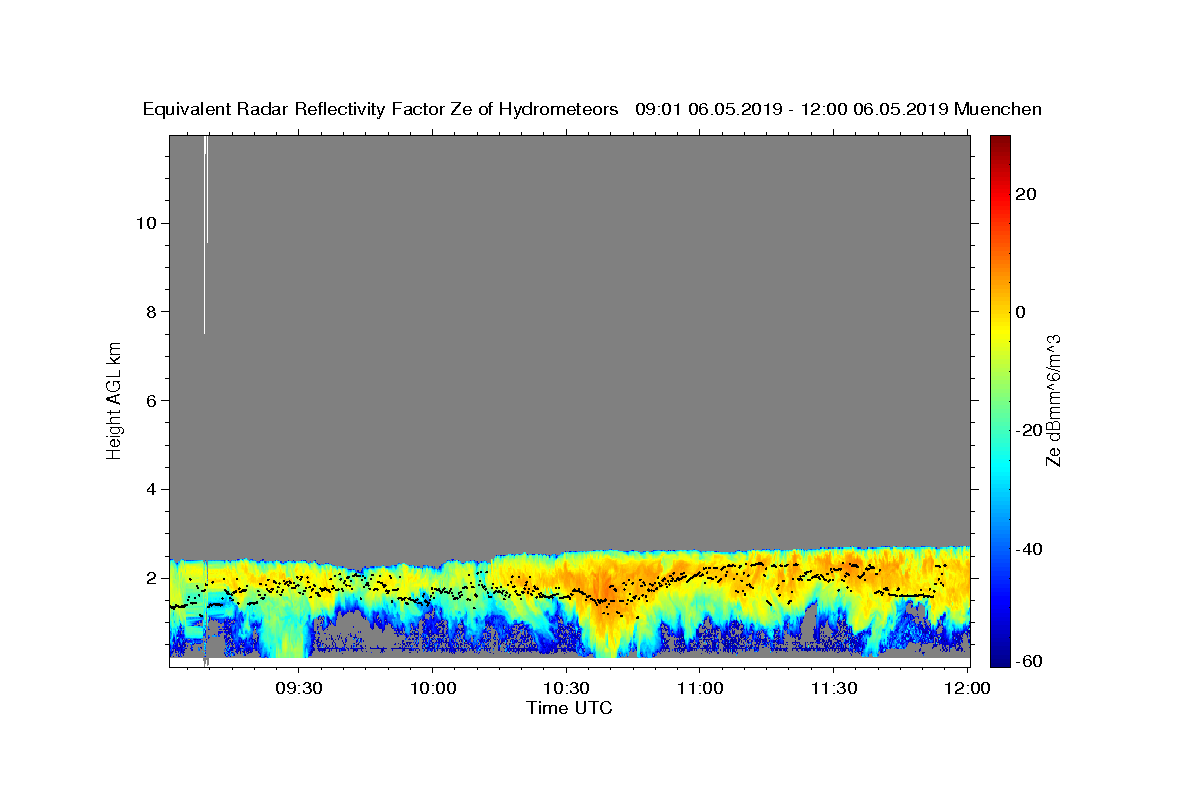Click the '11:00' time tick label
This screenshot has height=800, width=1200.
pyautogui.click(x=700, y=689)
